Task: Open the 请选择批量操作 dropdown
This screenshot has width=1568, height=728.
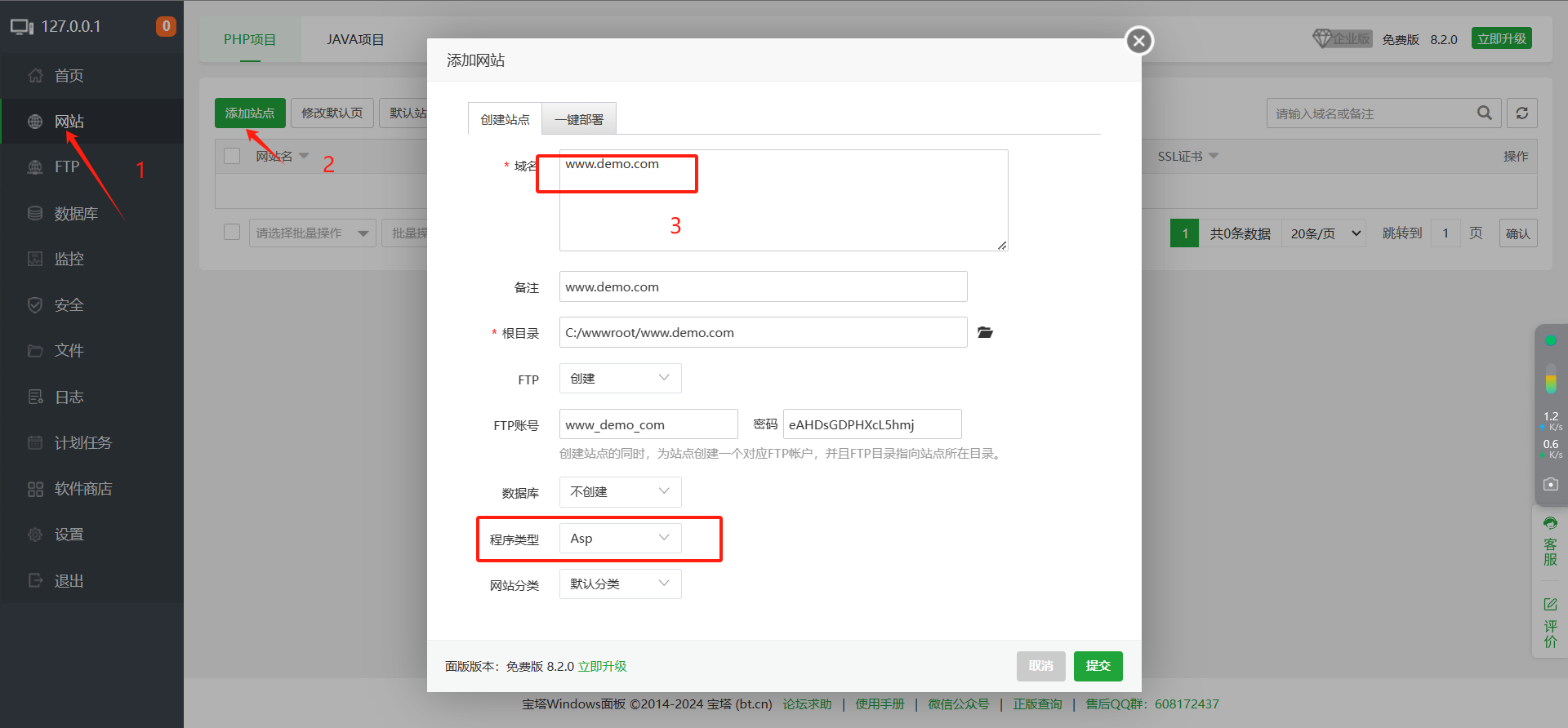Action: (x=313, y=233)
